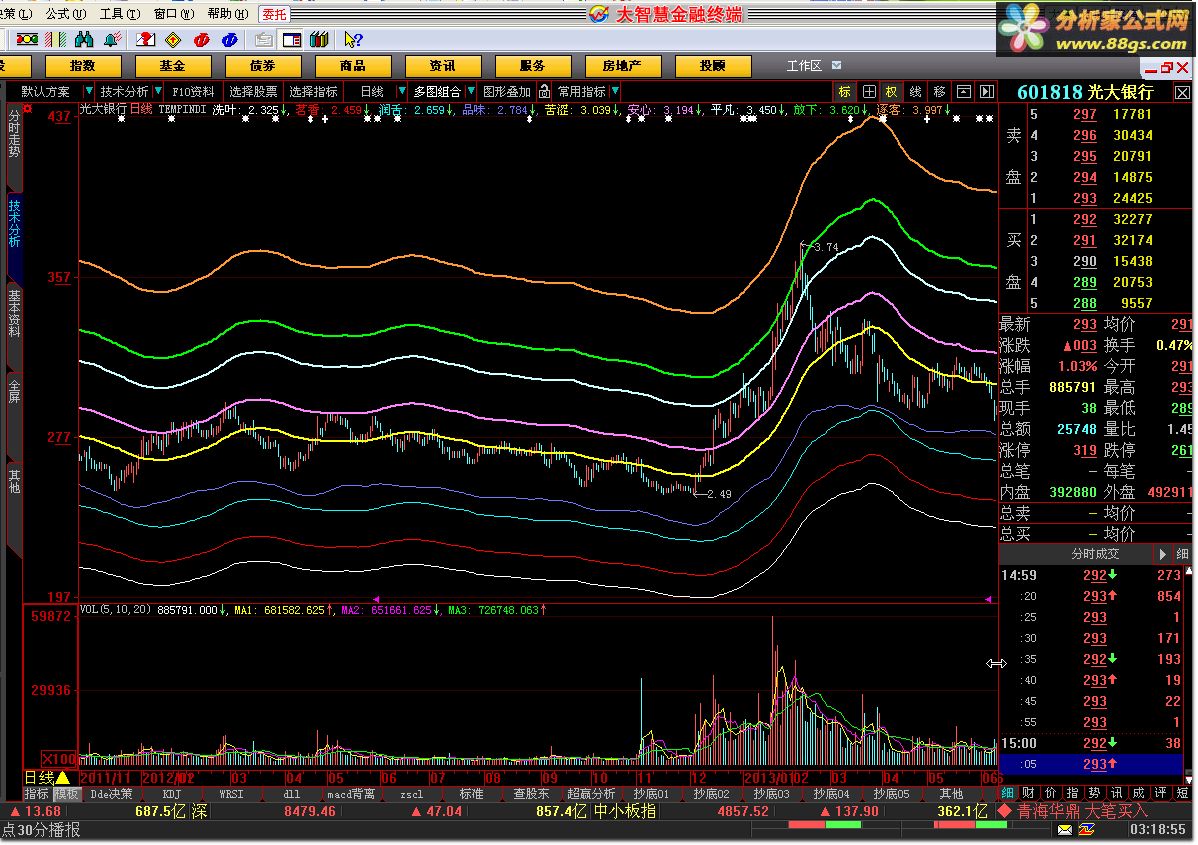Click the status bar icon next to the envelope
This screenshot has height=845, width=1198.
pyautogui.click(x=1086, y=829)
